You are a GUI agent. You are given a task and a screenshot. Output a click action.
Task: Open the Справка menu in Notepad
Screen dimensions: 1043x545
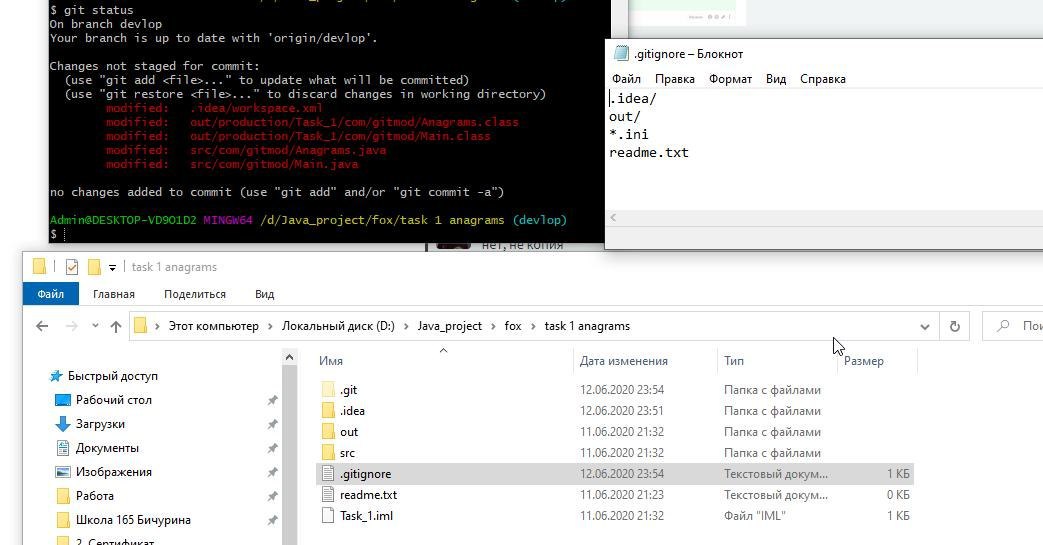tap(823, 79)
